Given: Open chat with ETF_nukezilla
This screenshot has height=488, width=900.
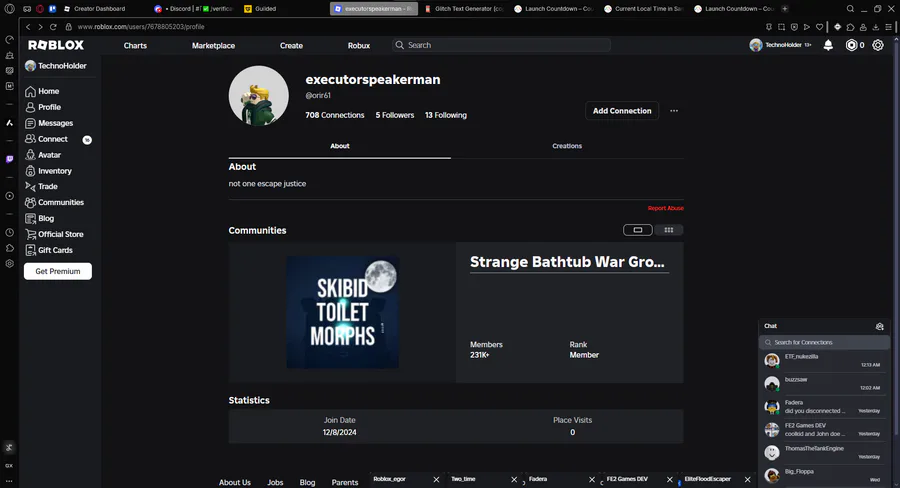Looking at the screenshot, I should 824,361.
